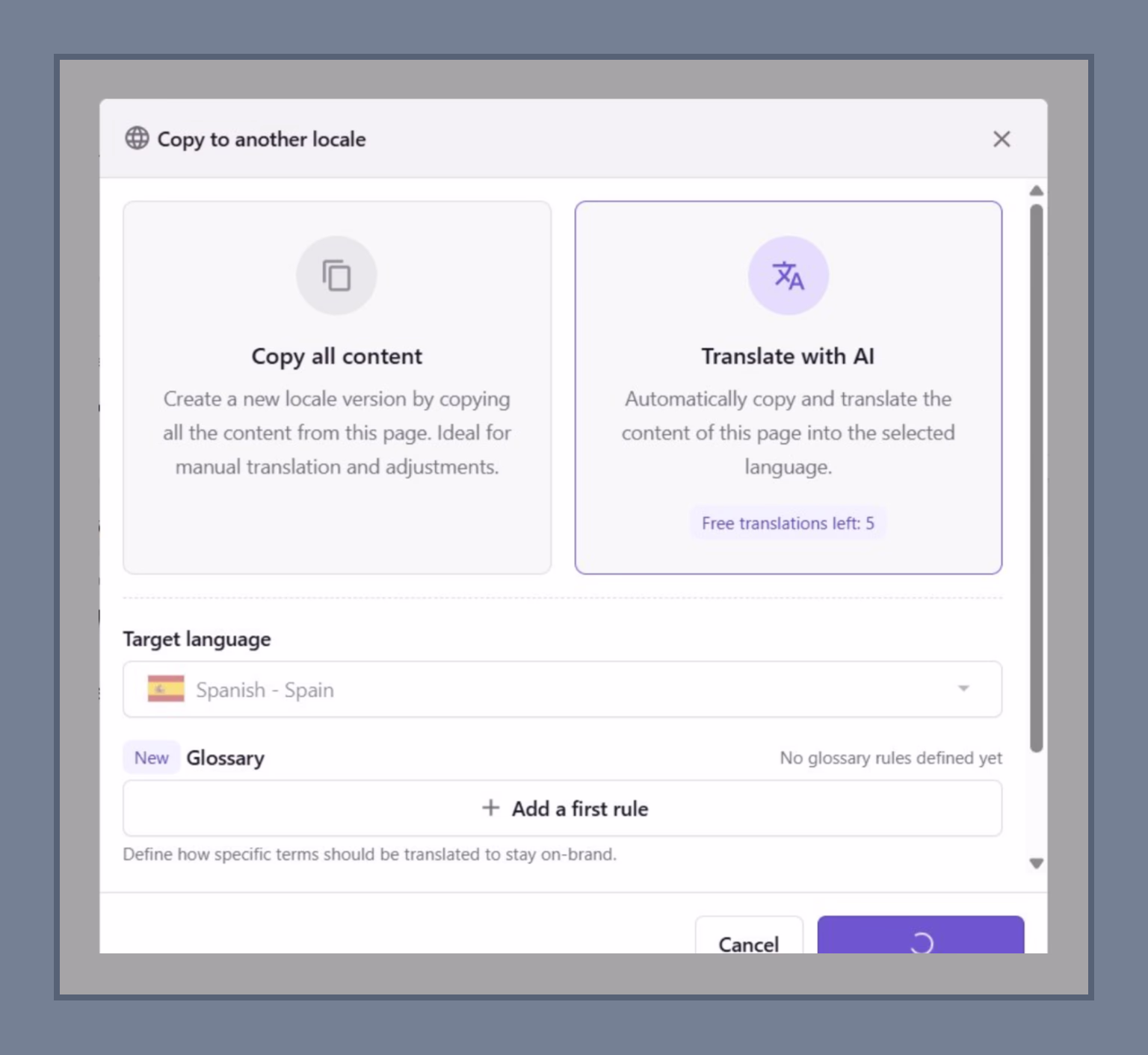Select the copy pages icon above Copy all content

(x=336, y=275)
